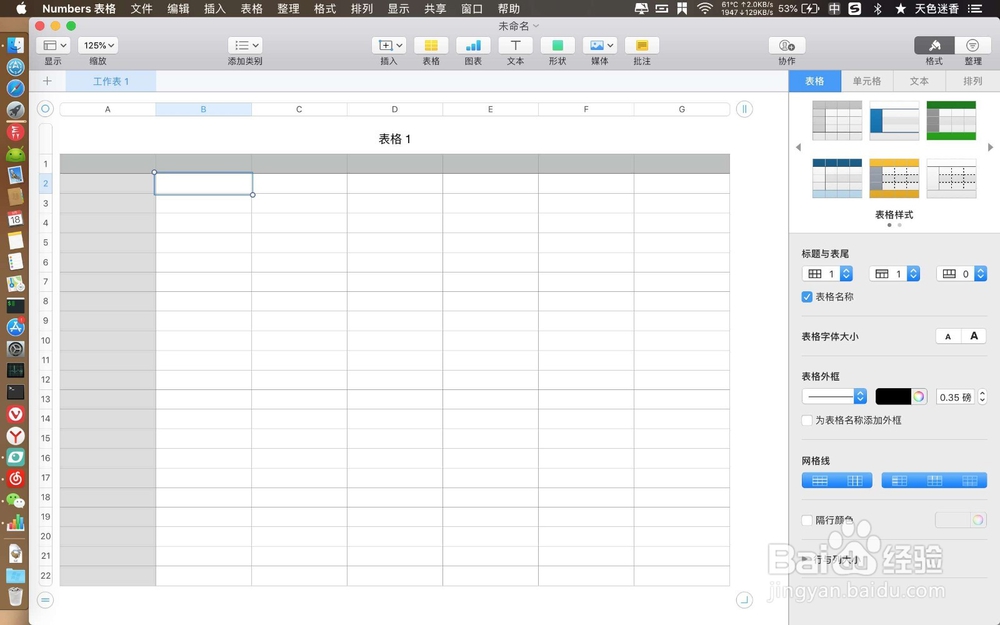Turn on 隔行颜色 alternating row colors

pos(806,519)
